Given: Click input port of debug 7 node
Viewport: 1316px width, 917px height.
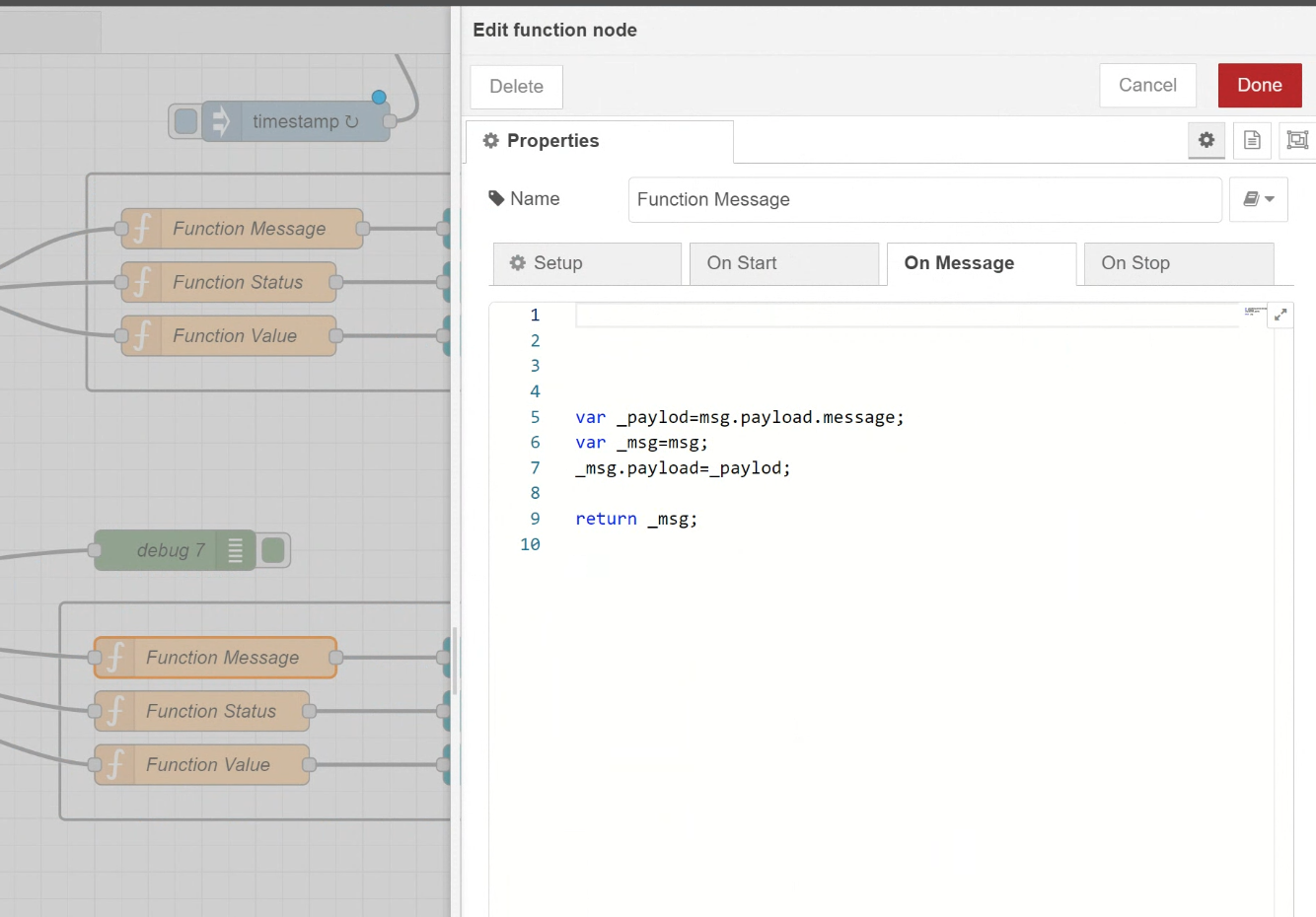Looking at the screenshot, I should click(x=96, y=550).
